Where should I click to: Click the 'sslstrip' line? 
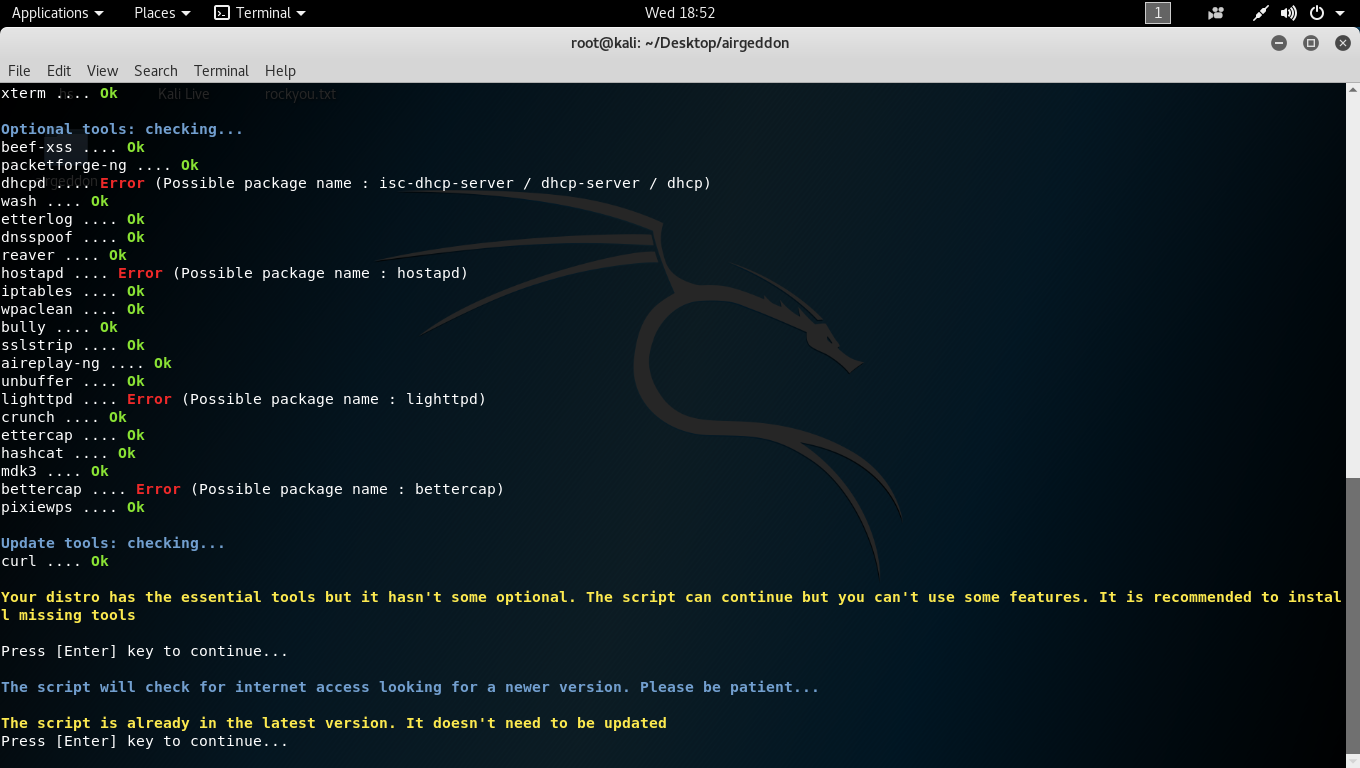[73, 345]
